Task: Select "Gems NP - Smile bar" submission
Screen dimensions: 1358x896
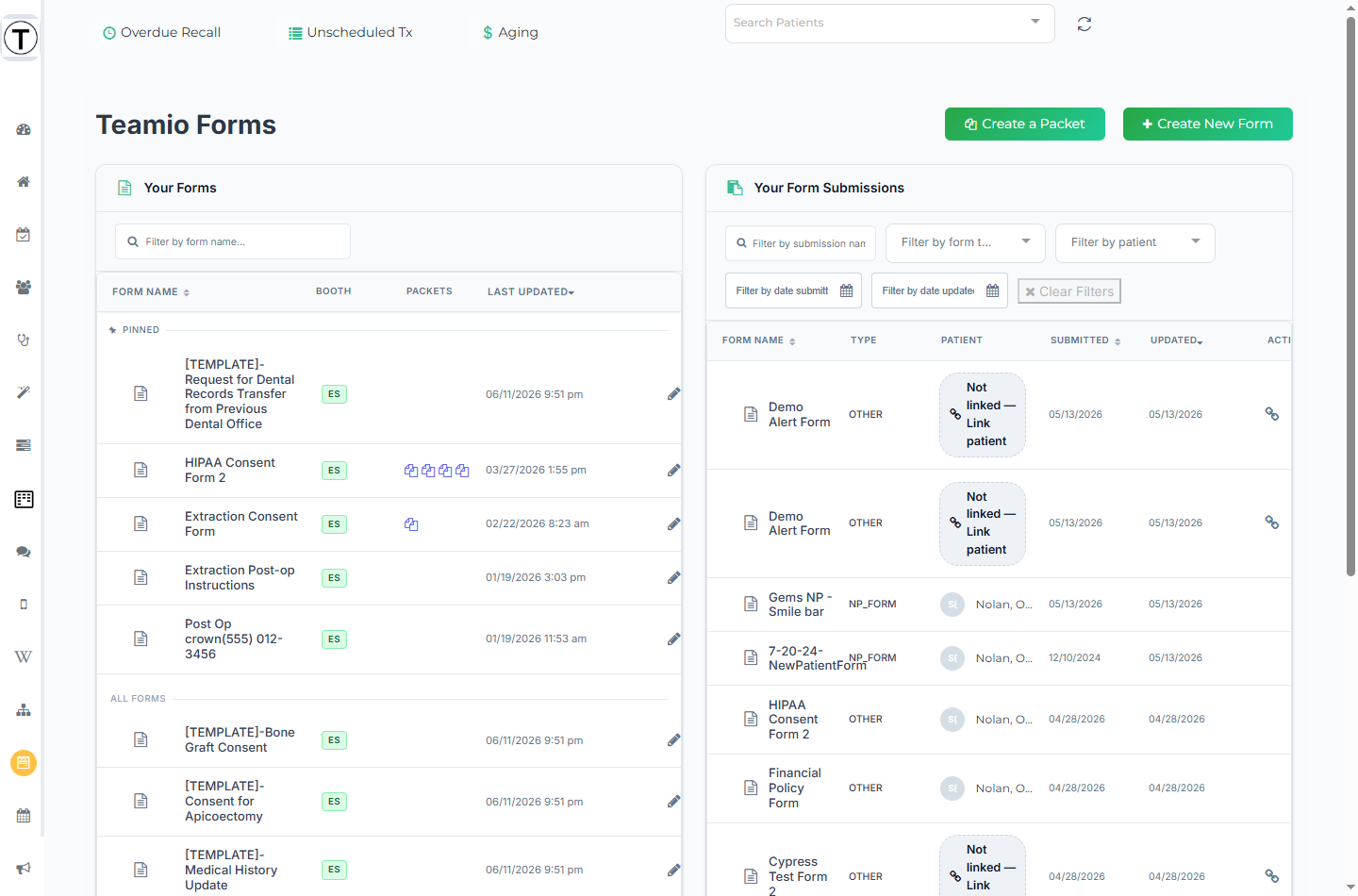Action: point(800,605)
